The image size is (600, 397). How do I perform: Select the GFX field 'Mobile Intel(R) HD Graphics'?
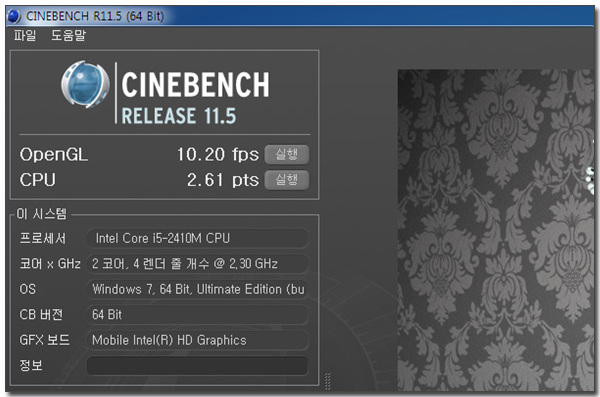pos(197,340)
